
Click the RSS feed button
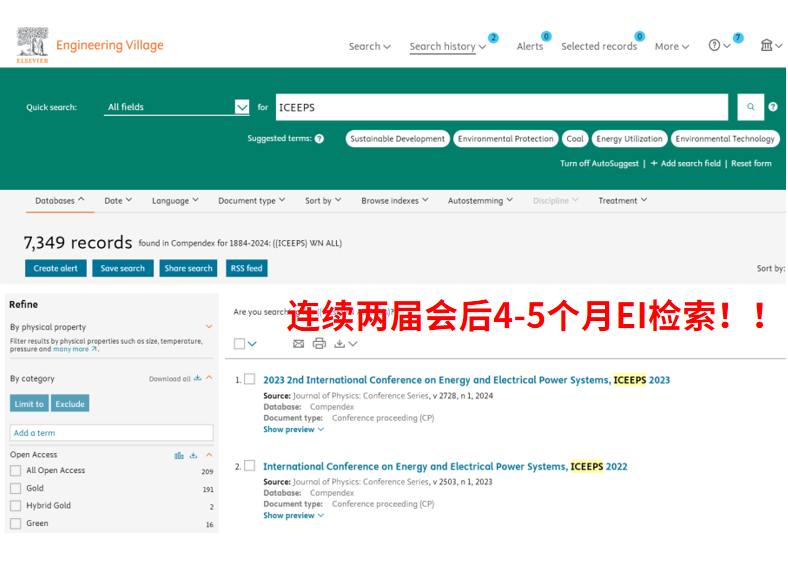coord(247,268)
